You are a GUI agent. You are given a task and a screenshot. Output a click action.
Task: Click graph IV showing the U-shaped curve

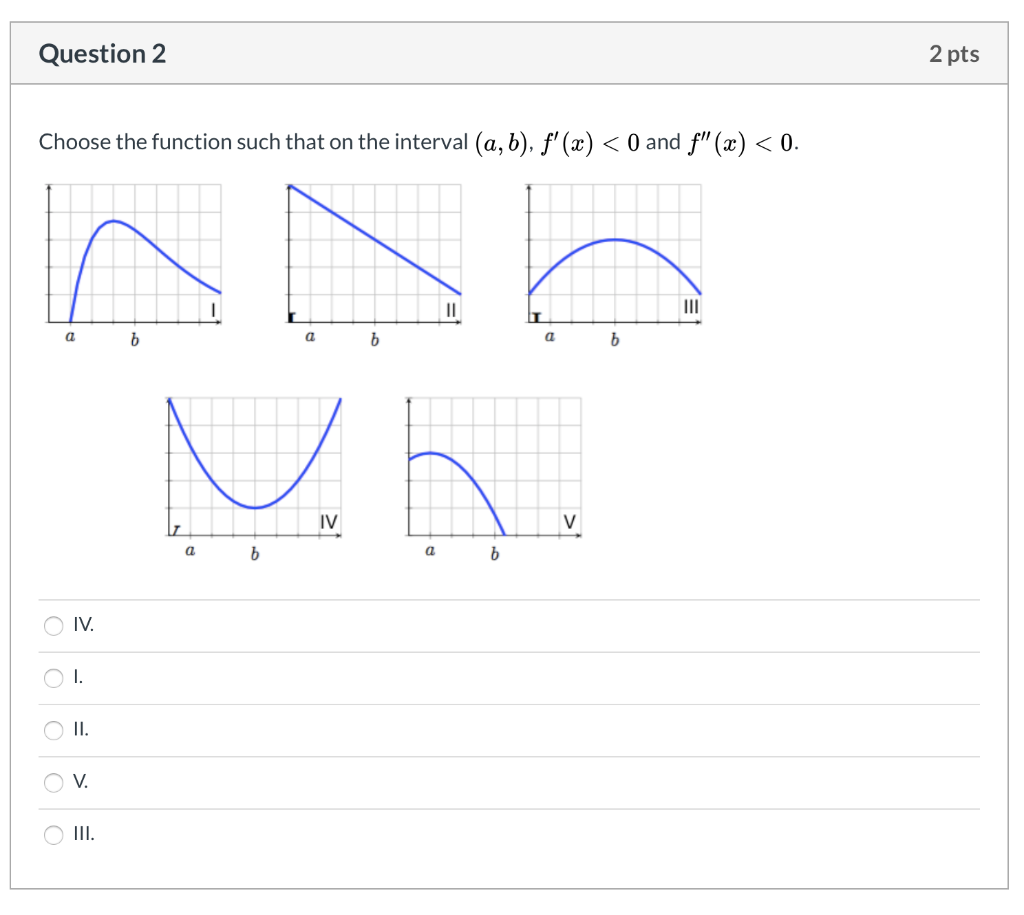(253, 465)
